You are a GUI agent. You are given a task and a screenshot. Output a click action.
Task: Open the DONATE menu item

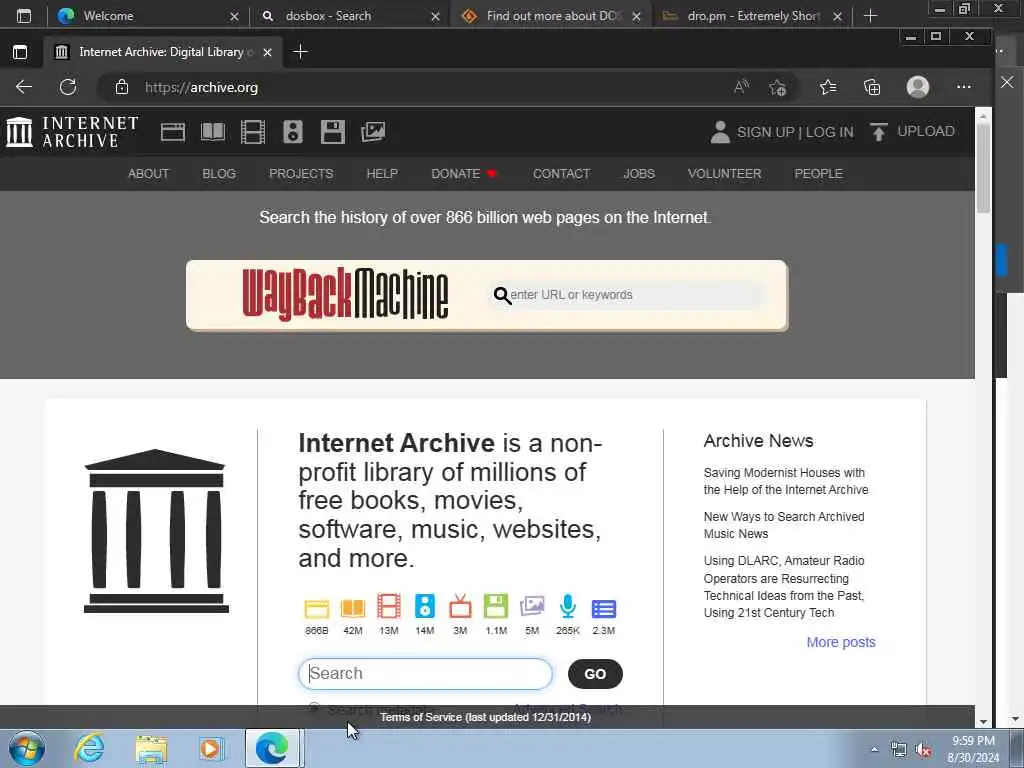(x=464, y=174)
